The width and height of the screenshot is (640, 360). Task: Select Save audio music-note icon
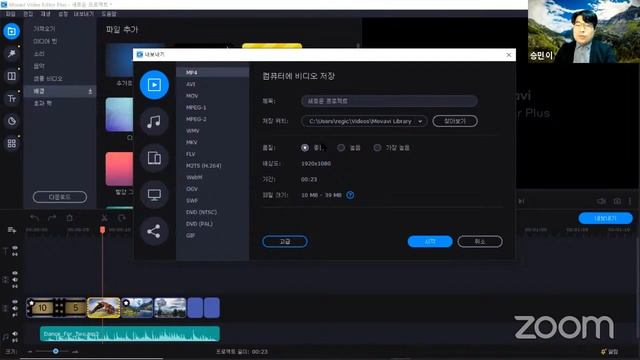[x=154, y=121]
